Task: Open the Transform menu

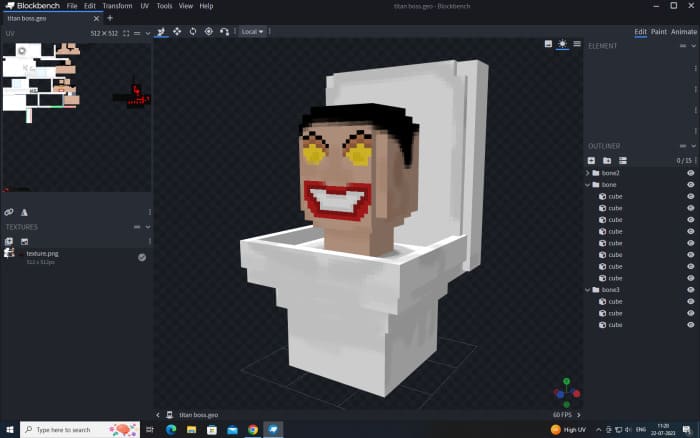Action: 117,6
